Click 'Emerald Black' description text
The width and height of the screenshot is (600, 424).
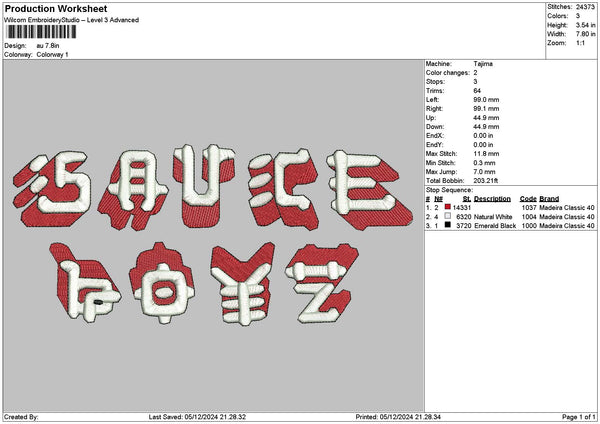(495, 226)
